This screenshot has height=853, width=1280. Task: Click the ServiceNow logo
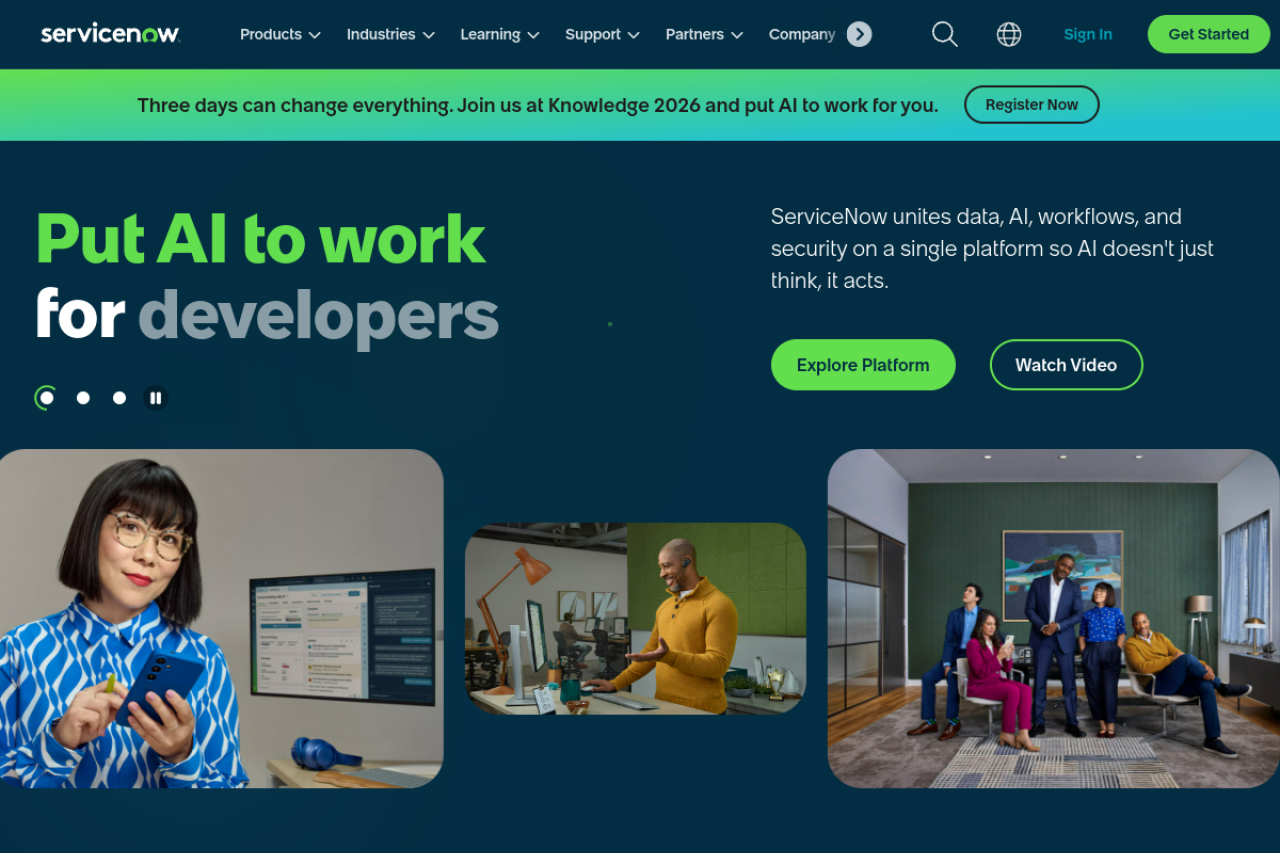[x=110, y=34]
